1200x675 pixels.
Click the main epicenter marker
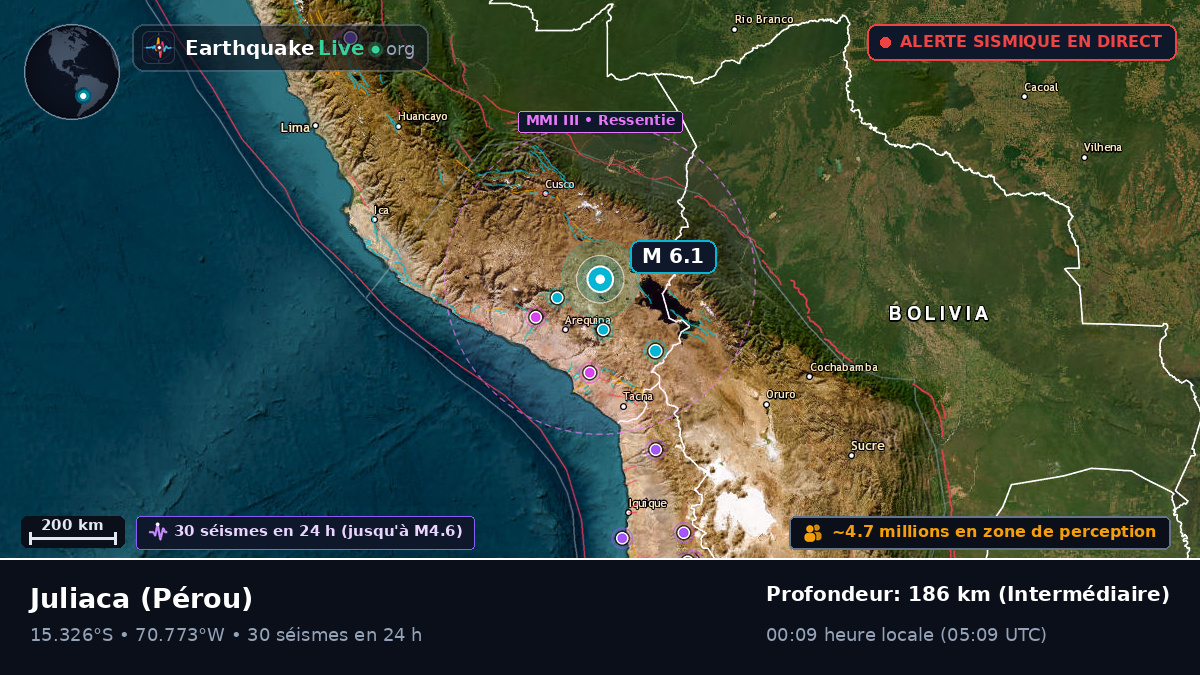[600, 280]
